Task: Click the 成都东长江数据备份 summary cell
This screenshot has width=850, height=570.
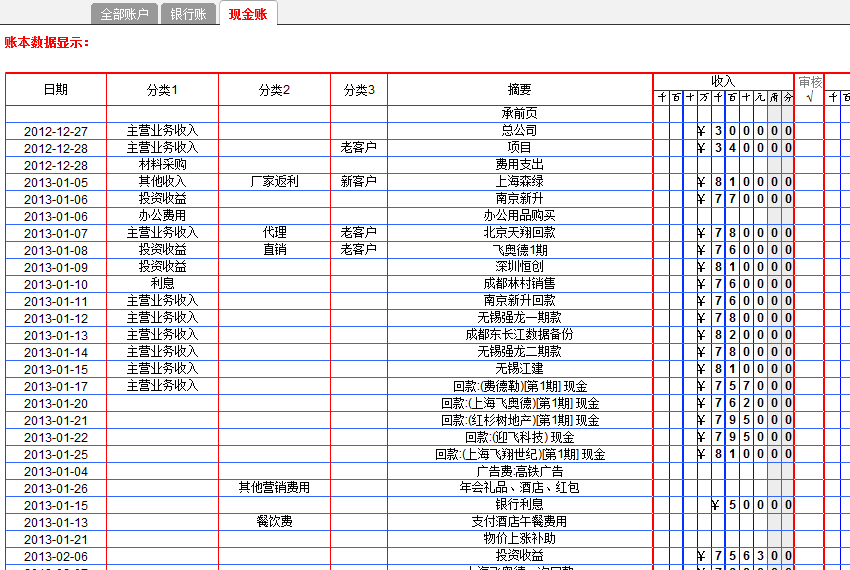Action: 520,335
